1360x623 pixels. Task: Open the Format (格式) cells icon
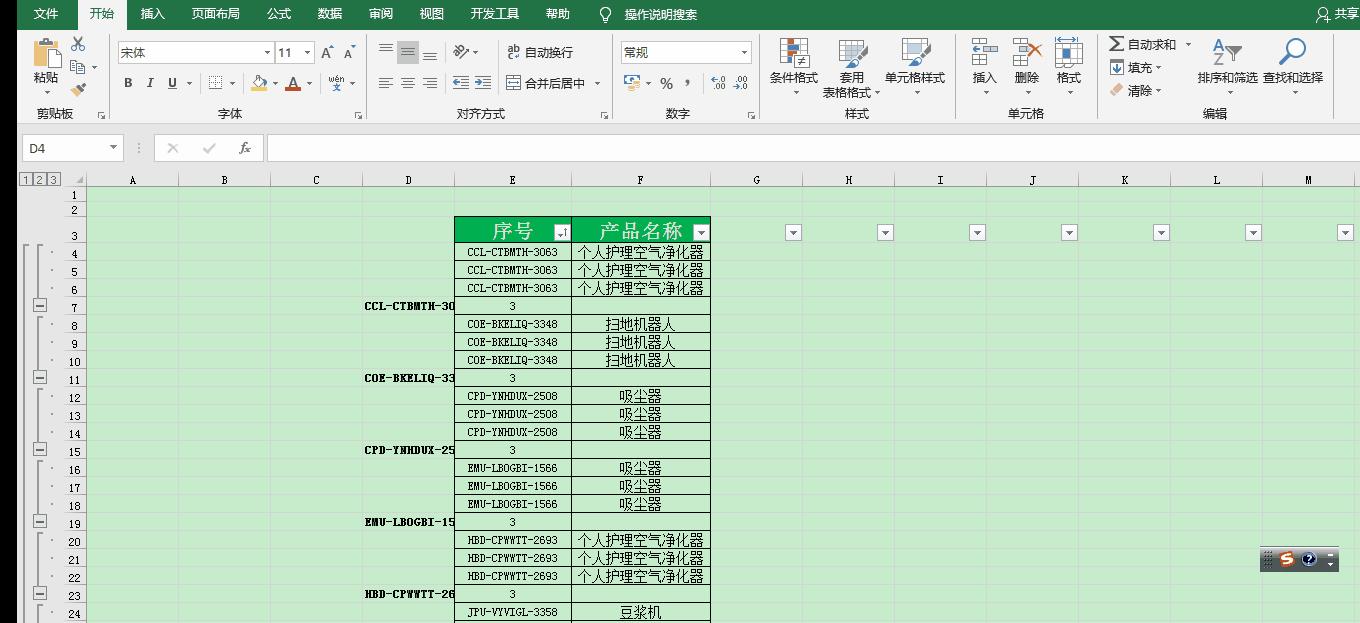pos(1069,53)
